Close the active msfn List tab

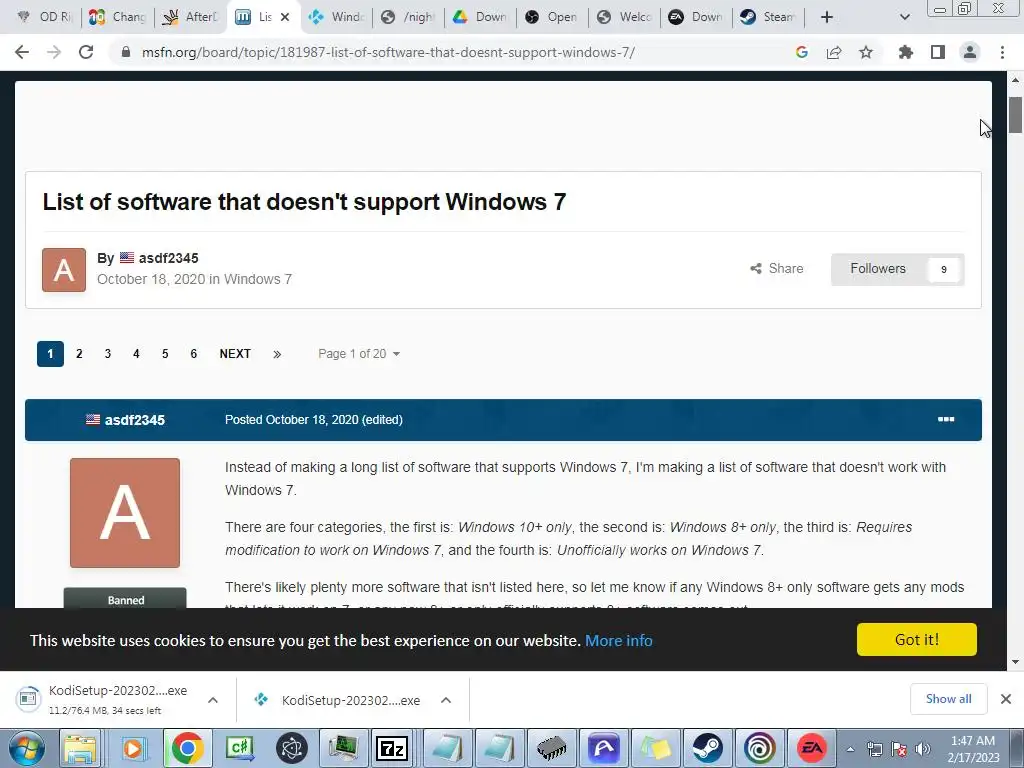pos(285,17)
